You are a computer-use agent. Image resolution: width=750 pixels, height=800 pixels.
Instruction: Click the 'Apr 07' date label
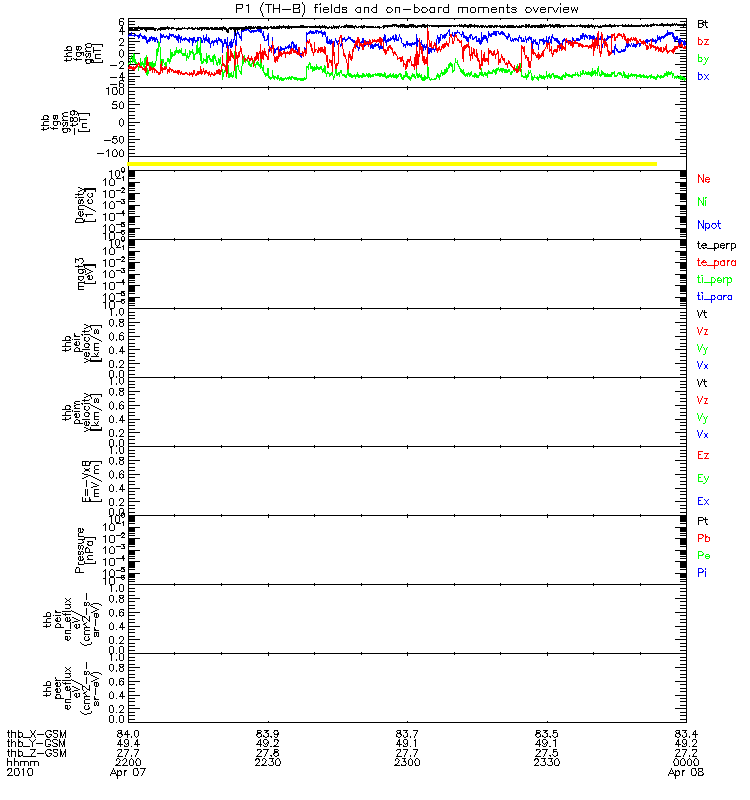click(x=128, y=772)
